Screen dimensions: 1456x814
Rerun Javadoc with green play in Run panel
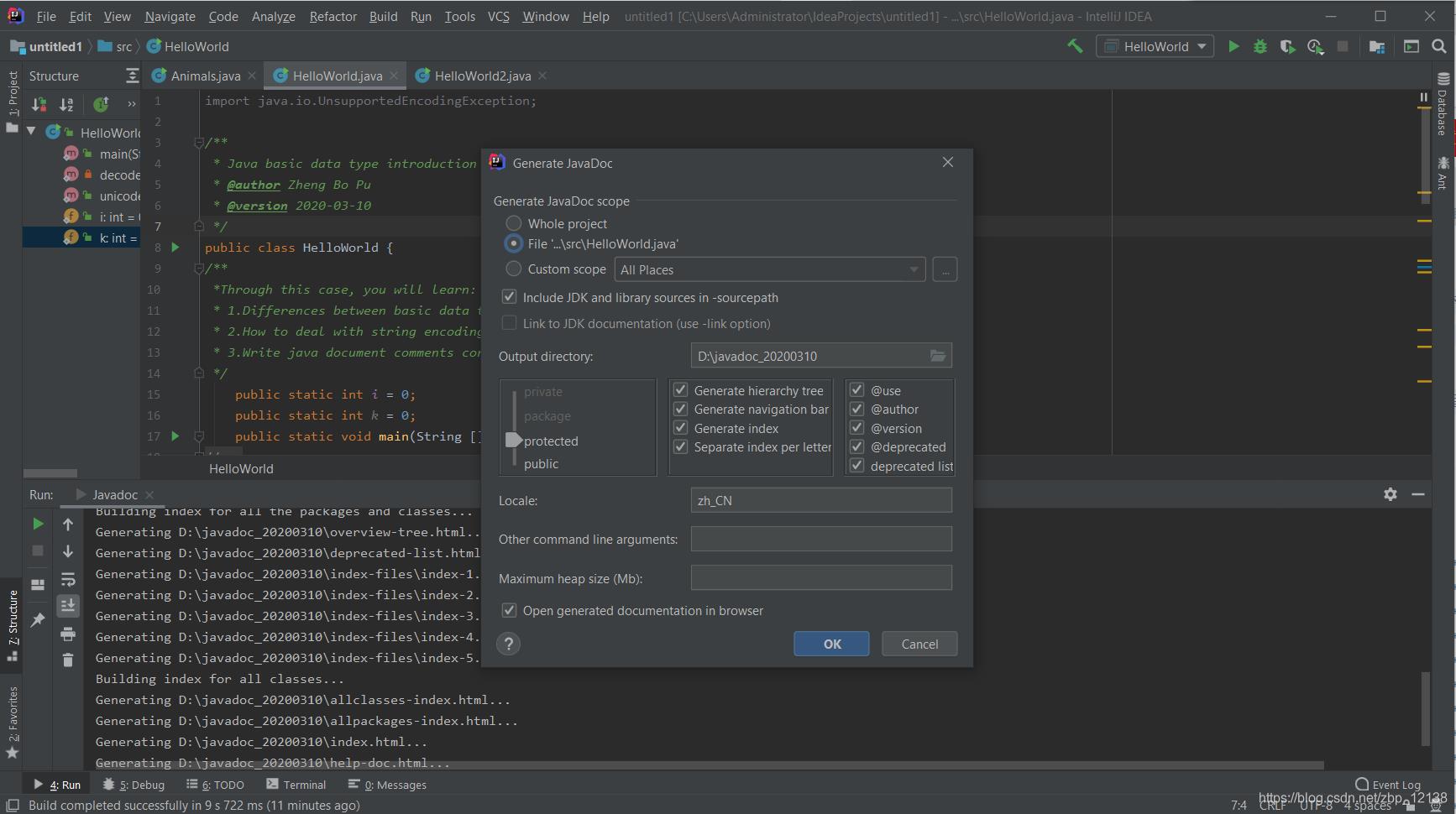[x=38, y=524]
